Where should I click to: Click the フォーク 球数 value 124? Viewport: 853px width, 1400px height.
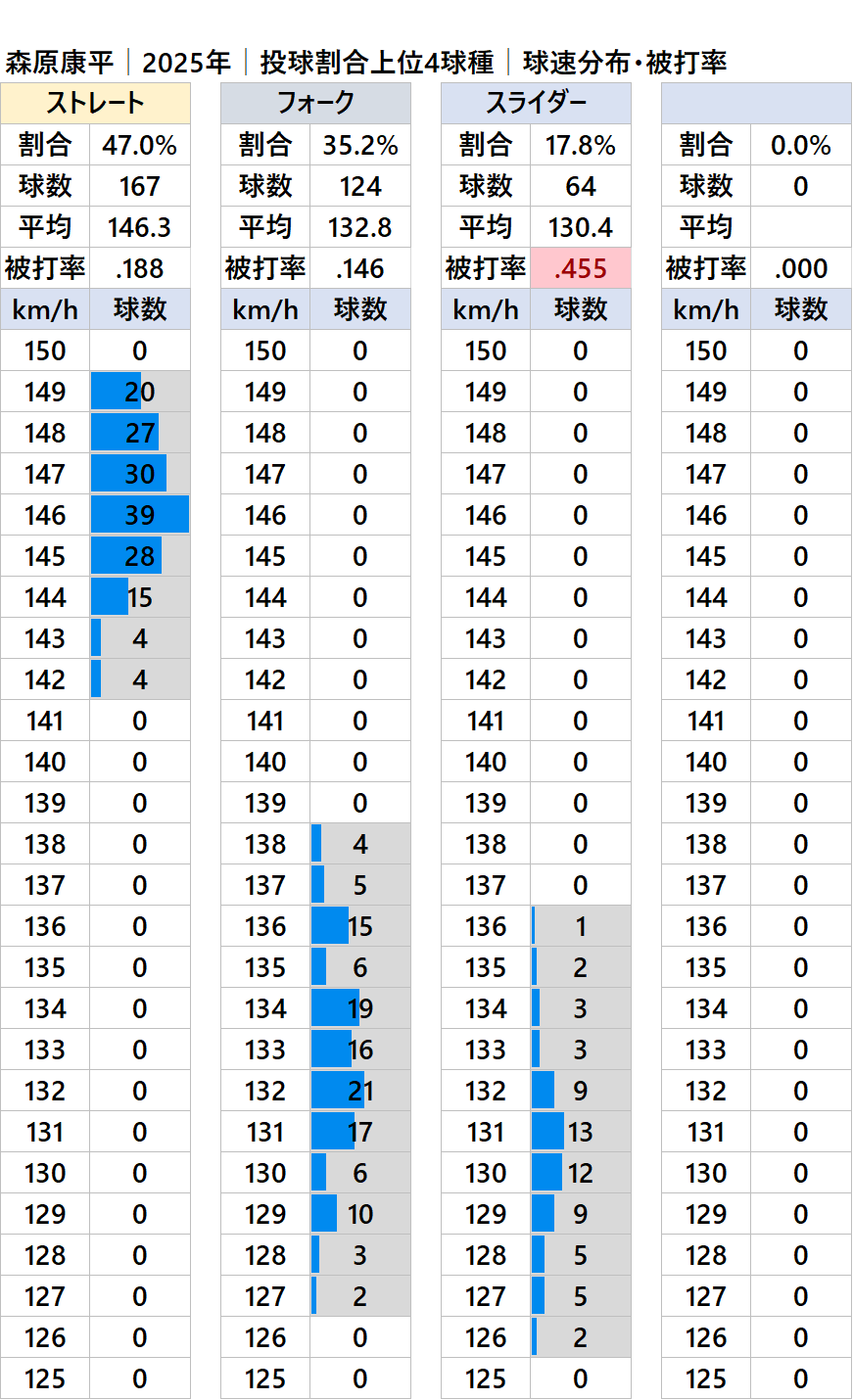(360, 186)
